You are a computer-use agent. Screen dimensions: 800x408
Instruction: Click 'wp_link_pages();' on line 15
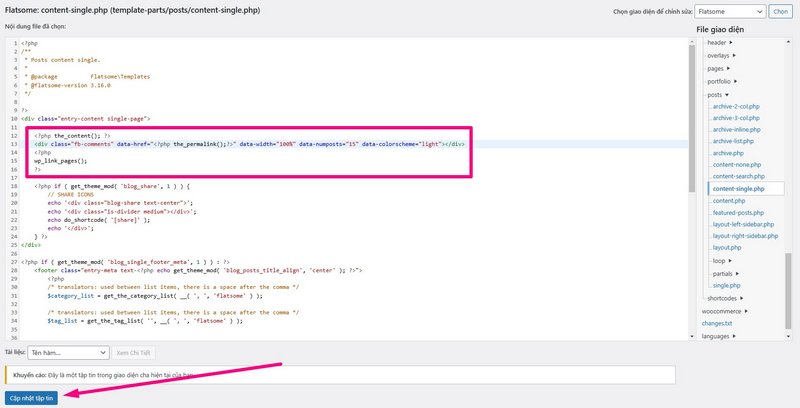click(61, 161)
